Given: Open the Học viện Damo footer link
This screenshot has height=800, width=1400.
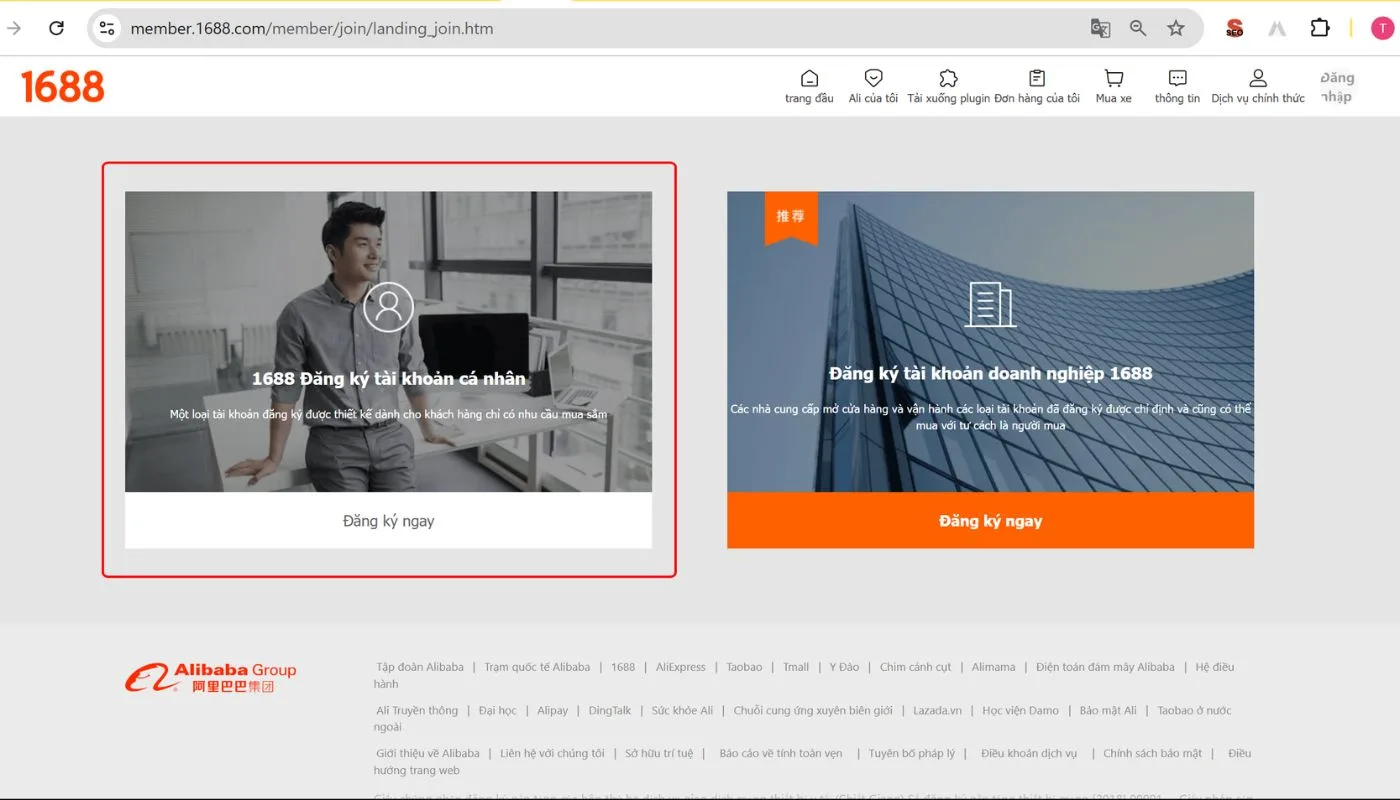Looking at the screenshot, I should [x=1020, y=710].
